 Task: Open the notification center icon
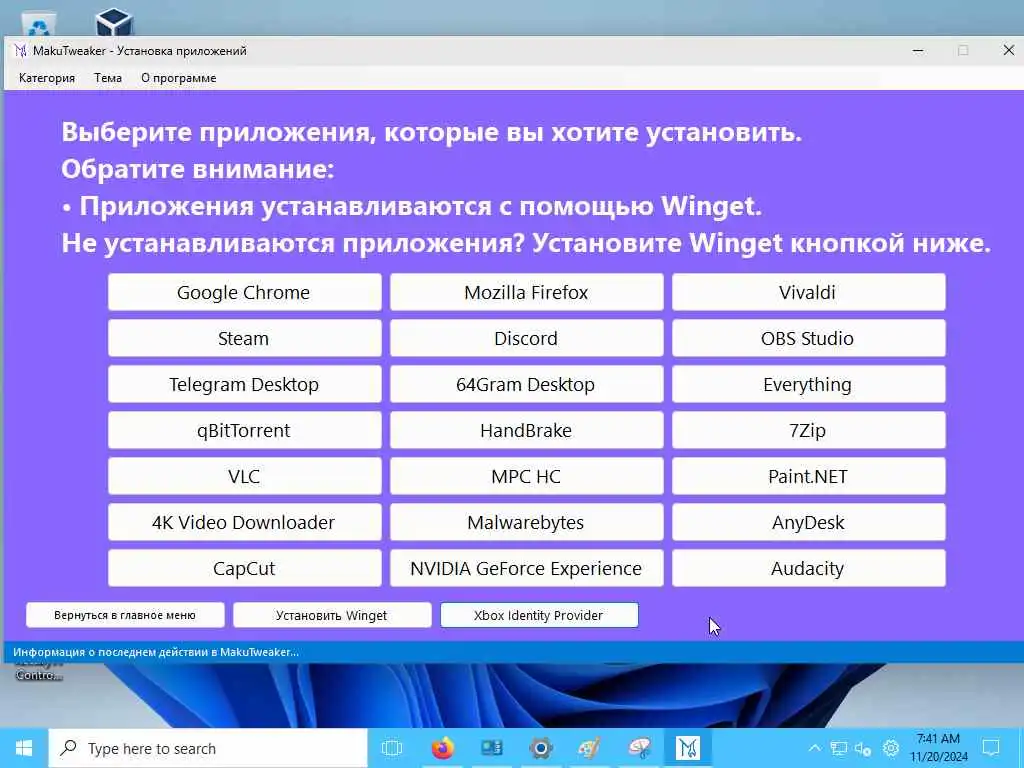[991, 748]
